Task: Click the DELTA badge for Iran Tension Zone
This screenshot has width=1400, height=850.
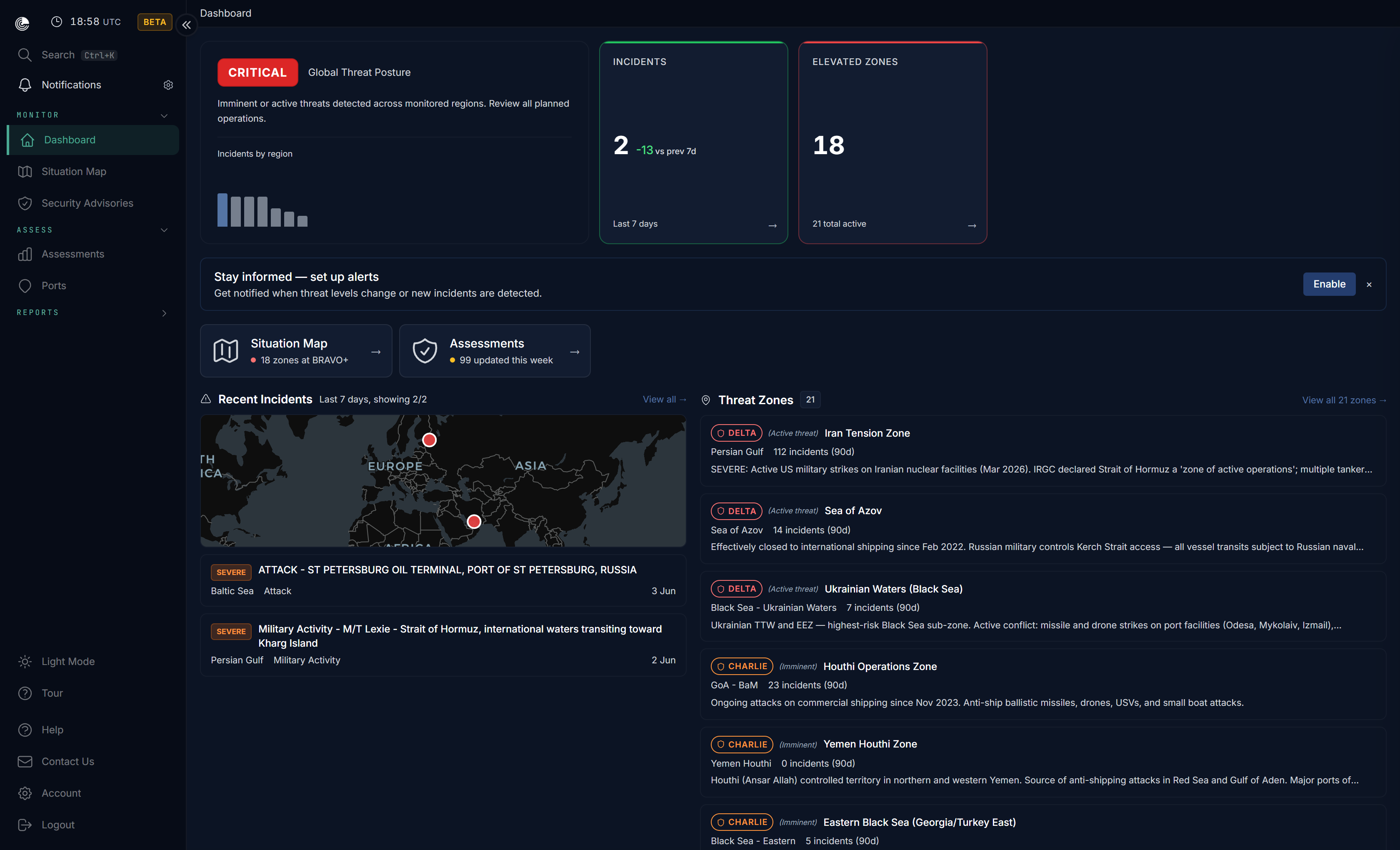Action: 736,433
